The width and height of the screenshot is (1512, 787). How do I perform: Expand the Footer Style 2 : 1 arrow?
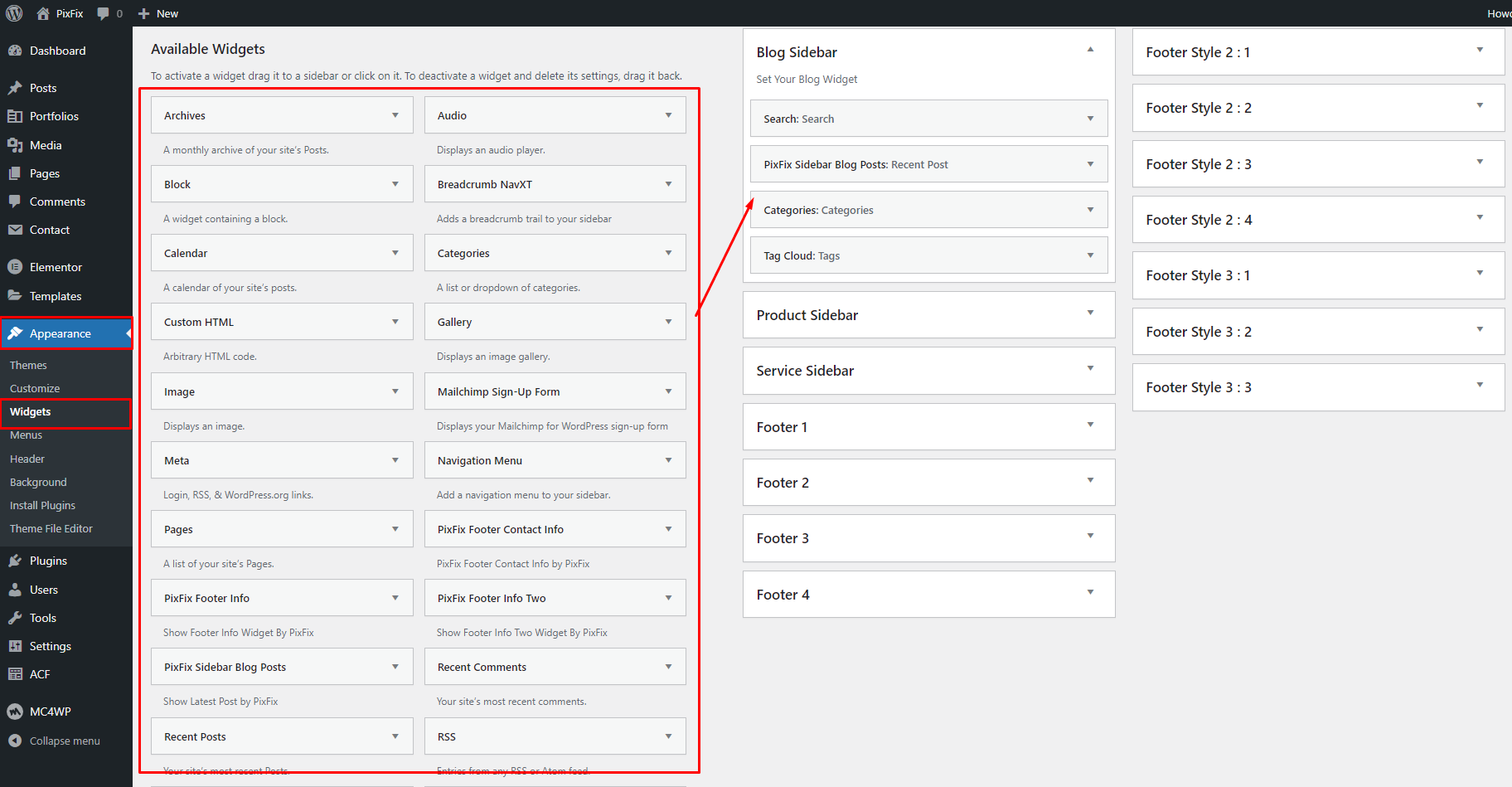pyautogui.click(x=1480, y=50)
